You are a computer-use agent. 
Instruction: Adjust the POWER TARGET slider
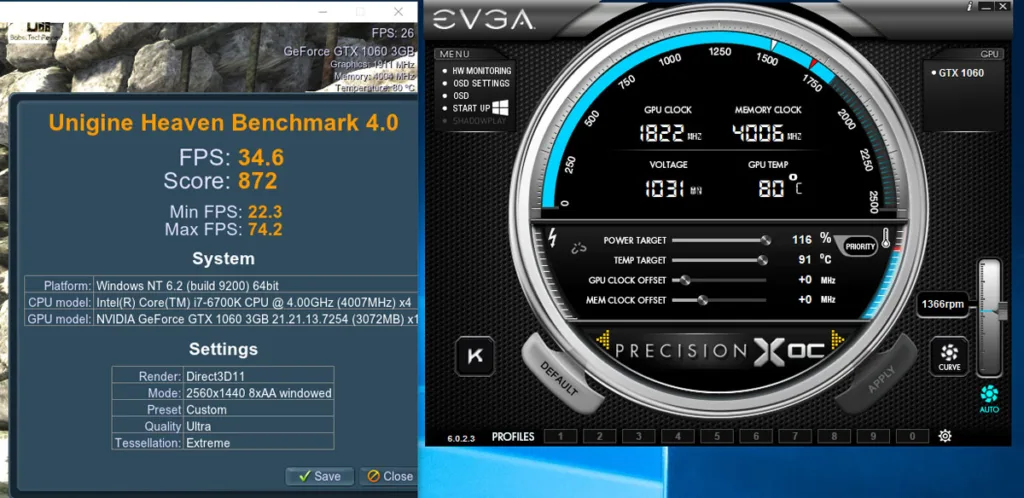(720, 240)
